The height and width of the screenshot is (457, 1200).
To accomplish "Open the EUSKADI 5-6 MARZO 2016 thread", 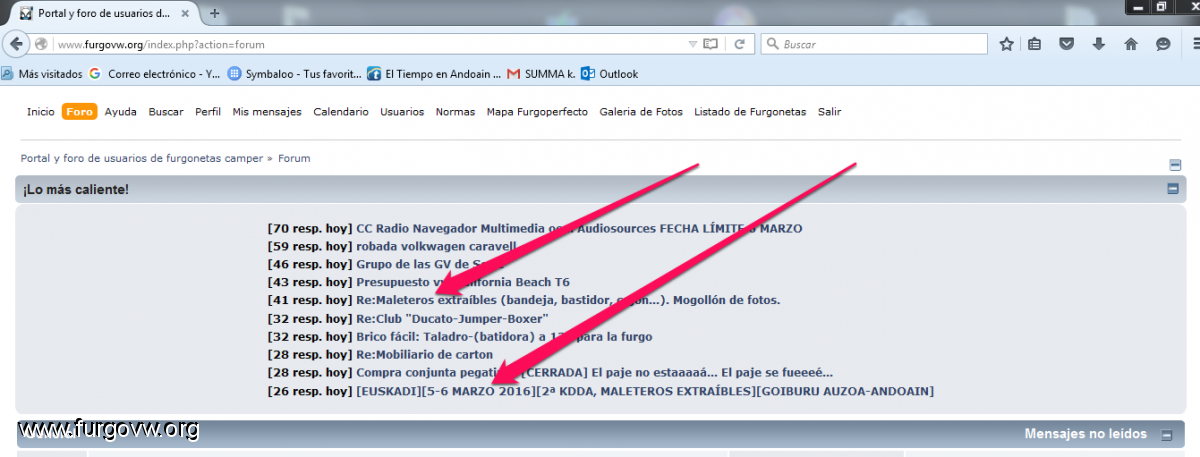I will point(644,390).
